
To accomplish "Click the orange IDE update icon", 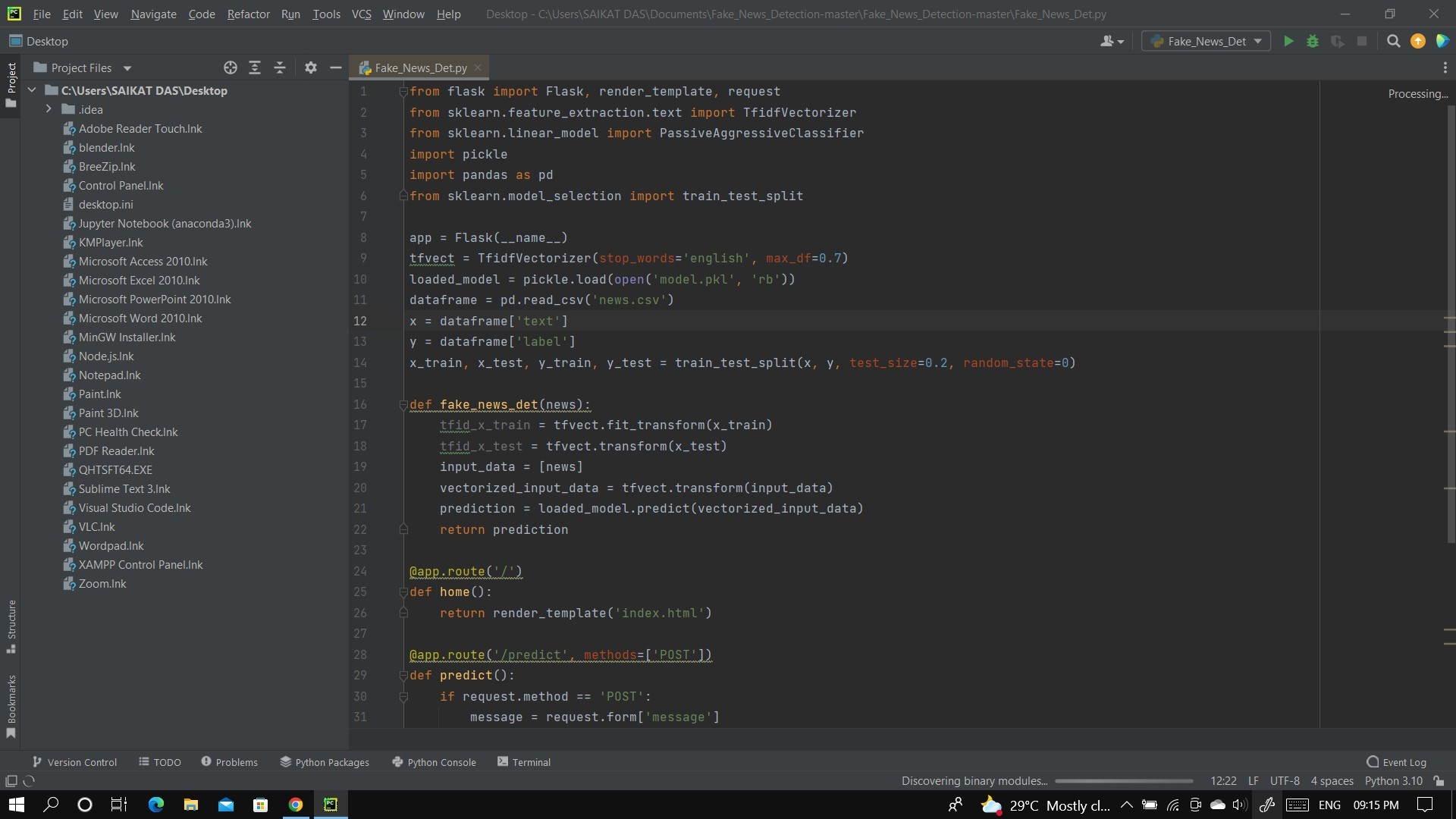I will pyautogui.click(x=1417, y=42).
